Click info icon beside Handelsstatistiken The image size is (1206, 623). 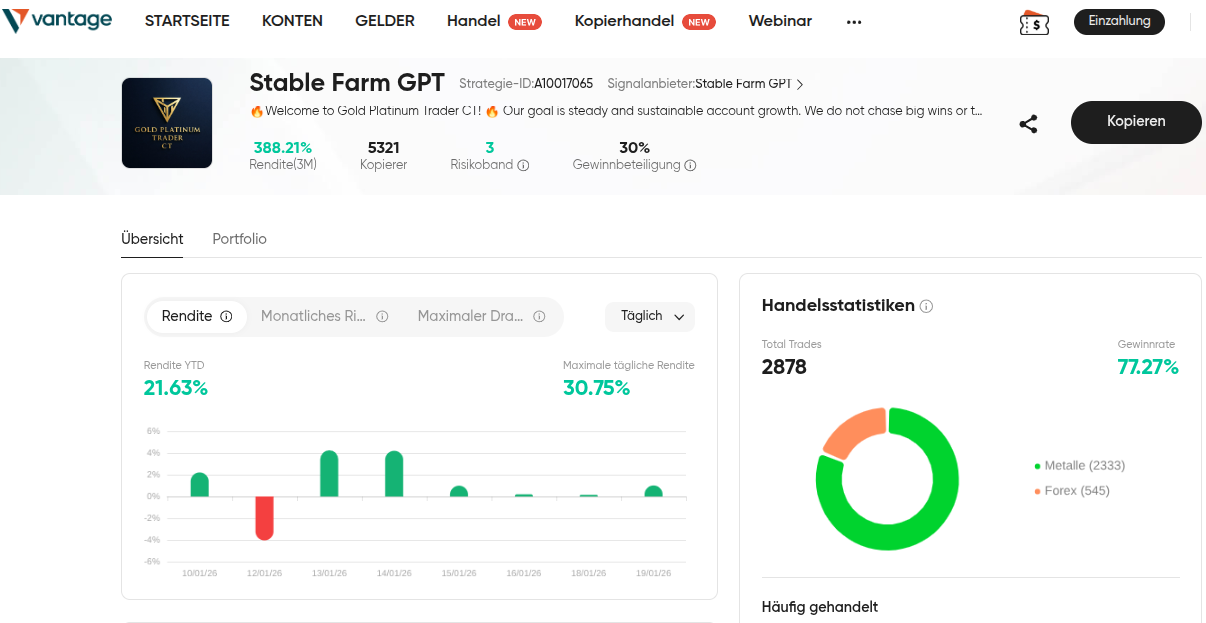[926, 306]
